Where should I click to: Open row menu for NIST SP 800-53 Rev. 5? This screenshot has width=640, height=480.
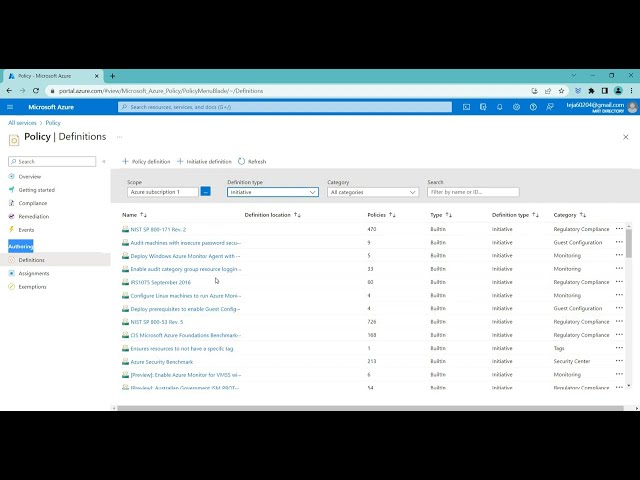click(619, 321)
